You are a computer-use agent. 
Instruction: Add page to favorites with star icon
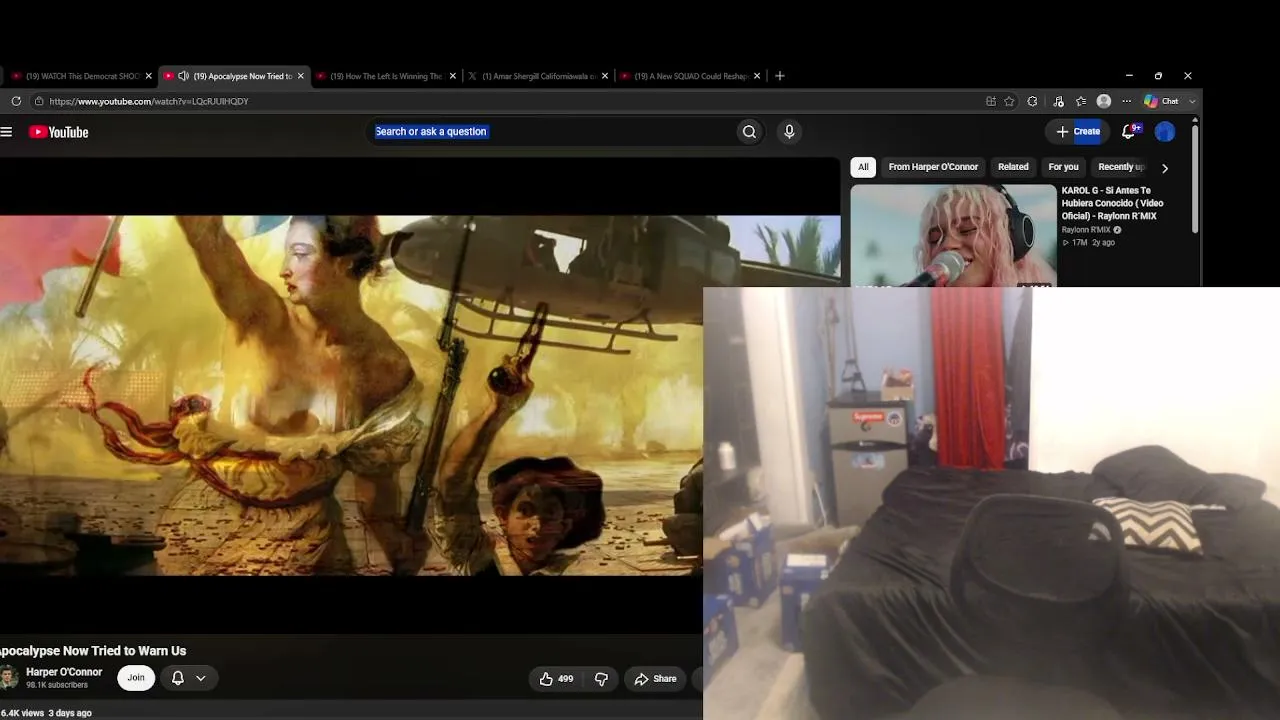point(1009,101)
